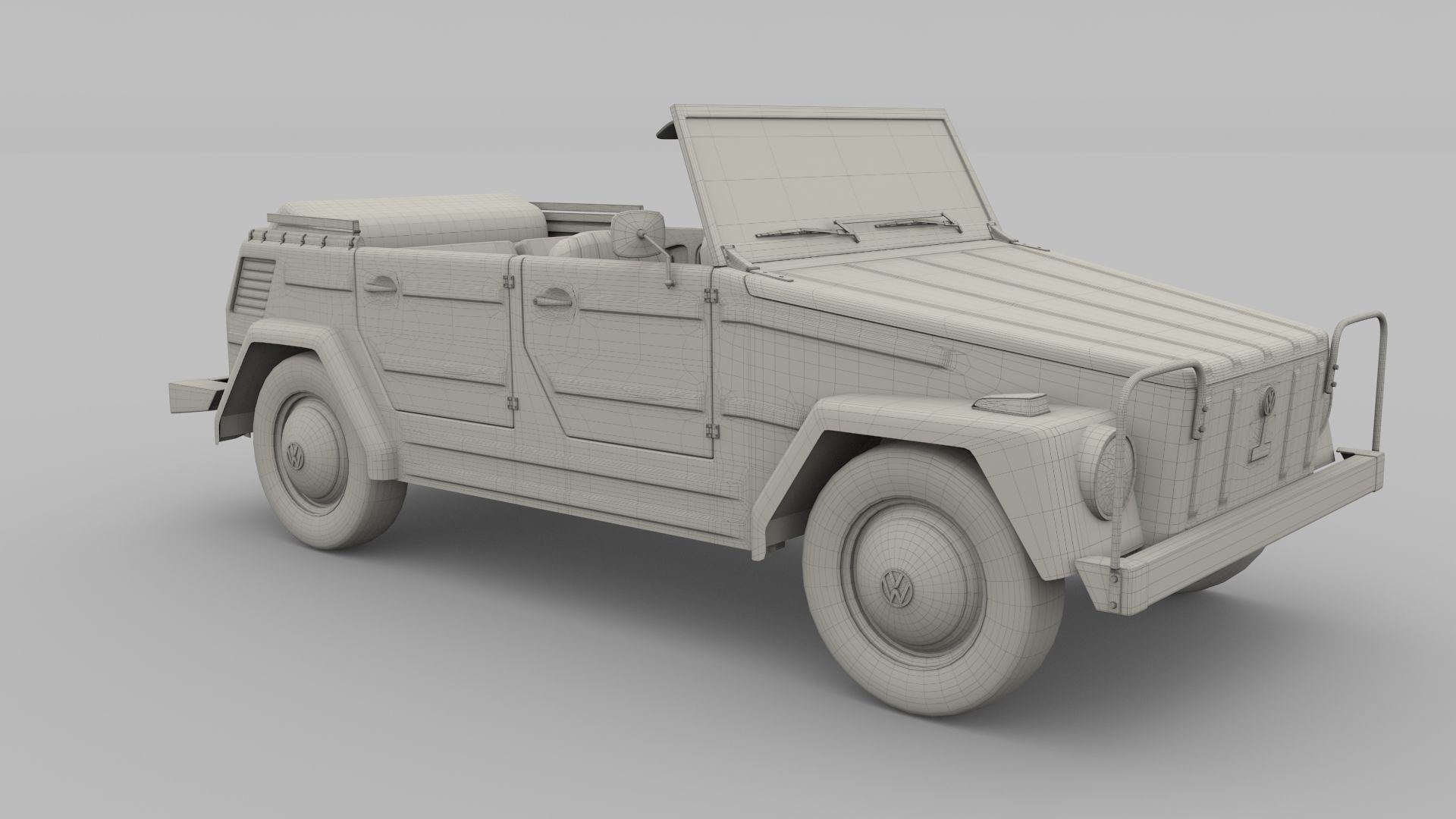Select the turn signal atop the front fender
Image resolution: width=1456 pixels, height=819 pixels.
click(x=1012, y=406)
